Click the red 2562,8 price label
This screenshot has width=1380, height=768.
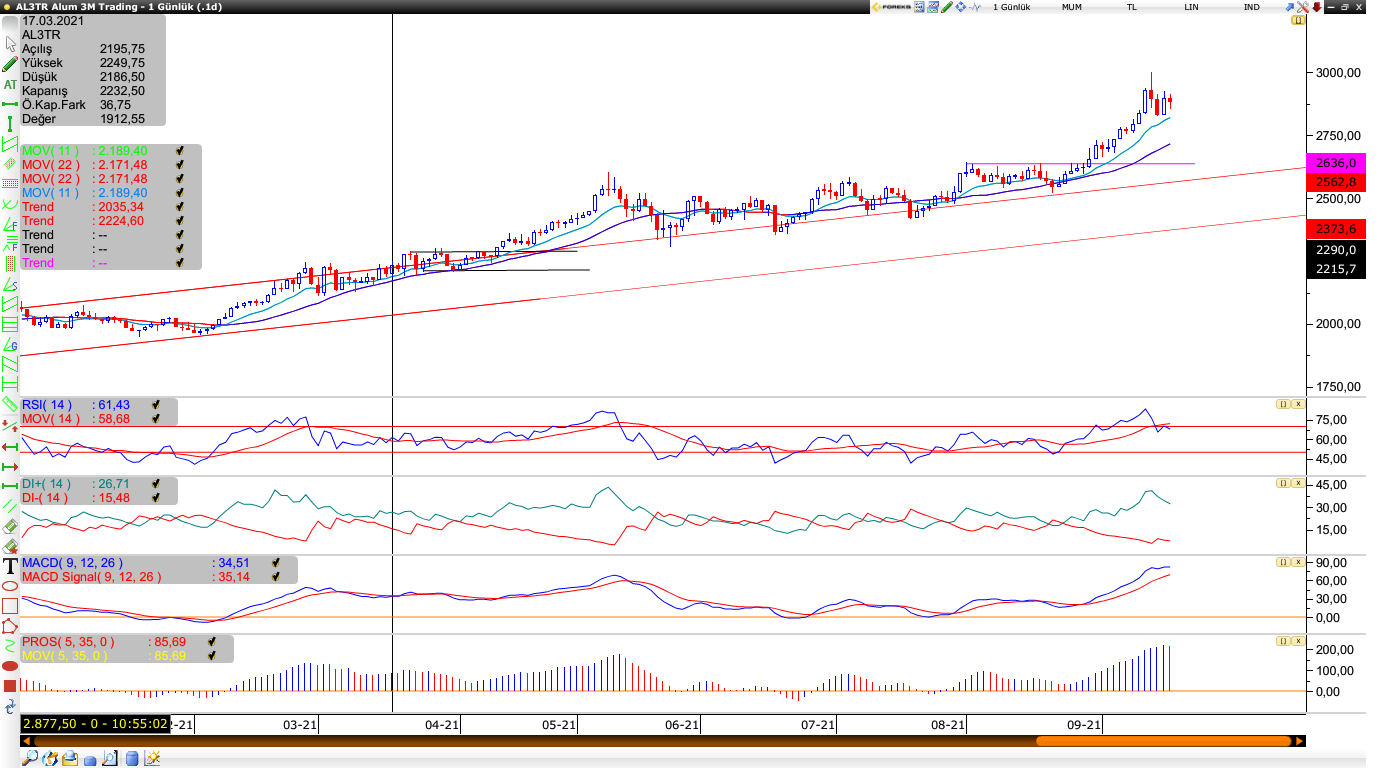1336,182
